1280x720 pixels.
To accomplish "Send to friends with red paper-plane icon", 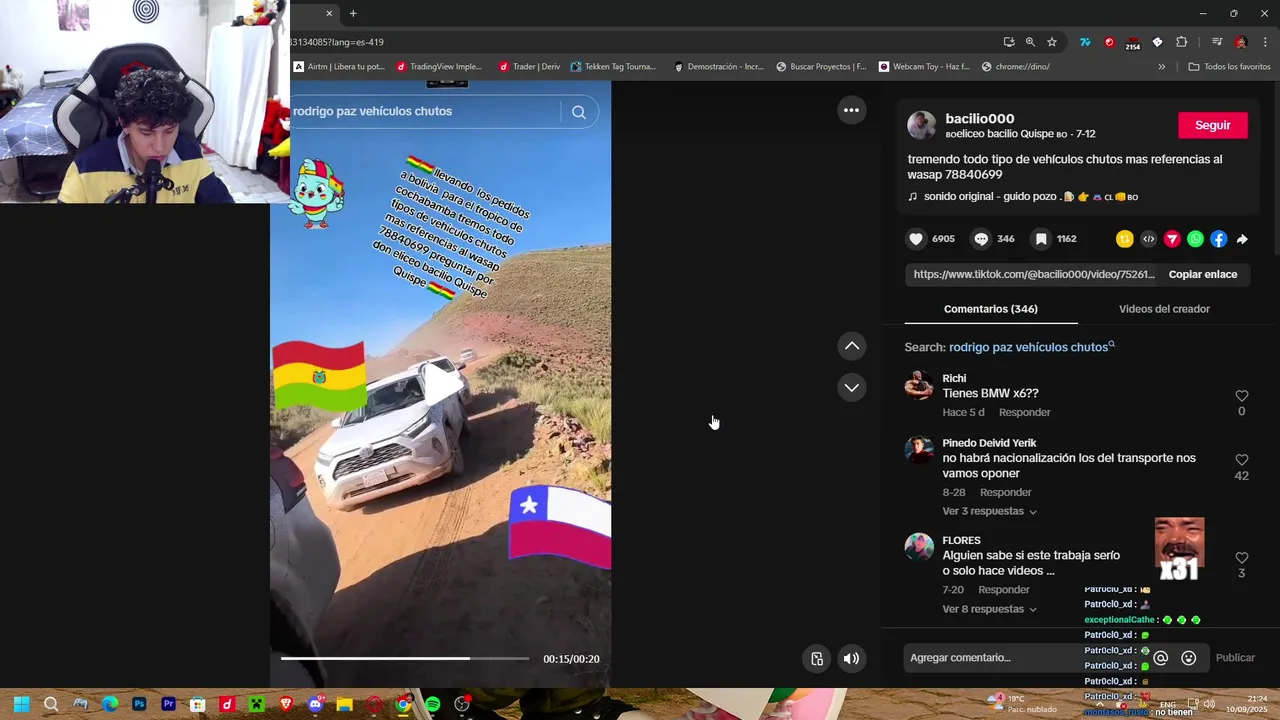I will (x=1172, y=239).
